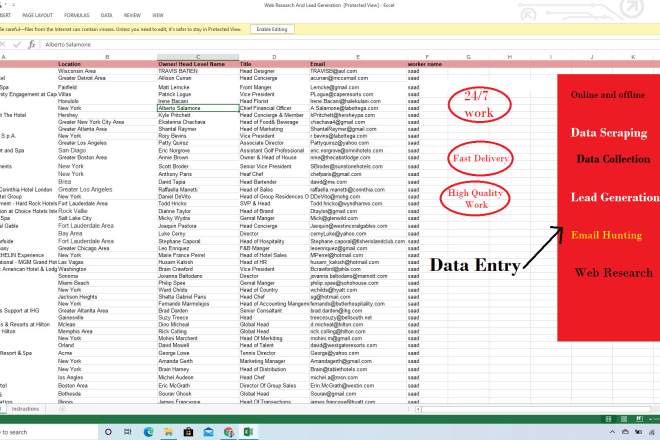Select column F header
Screen dimensions: 660x440
coord(427,57)
